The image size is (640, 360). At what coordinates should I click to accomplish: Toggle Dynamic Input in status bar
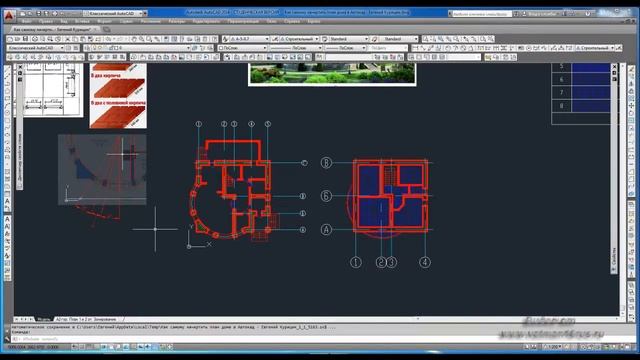click(x=140, y=347)
